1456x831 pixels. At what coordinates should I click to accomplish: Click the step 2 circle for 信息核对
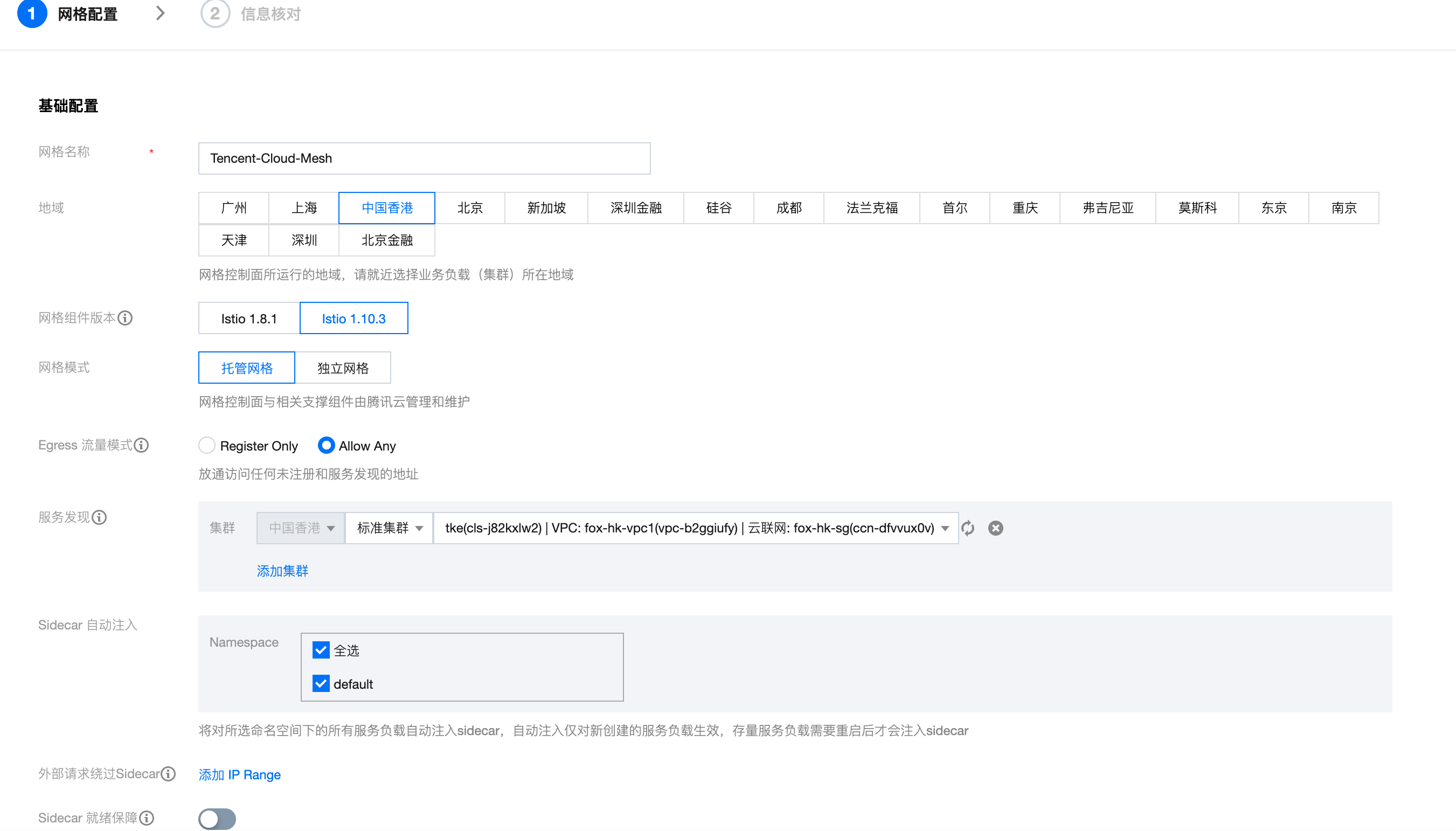(215, 13)
